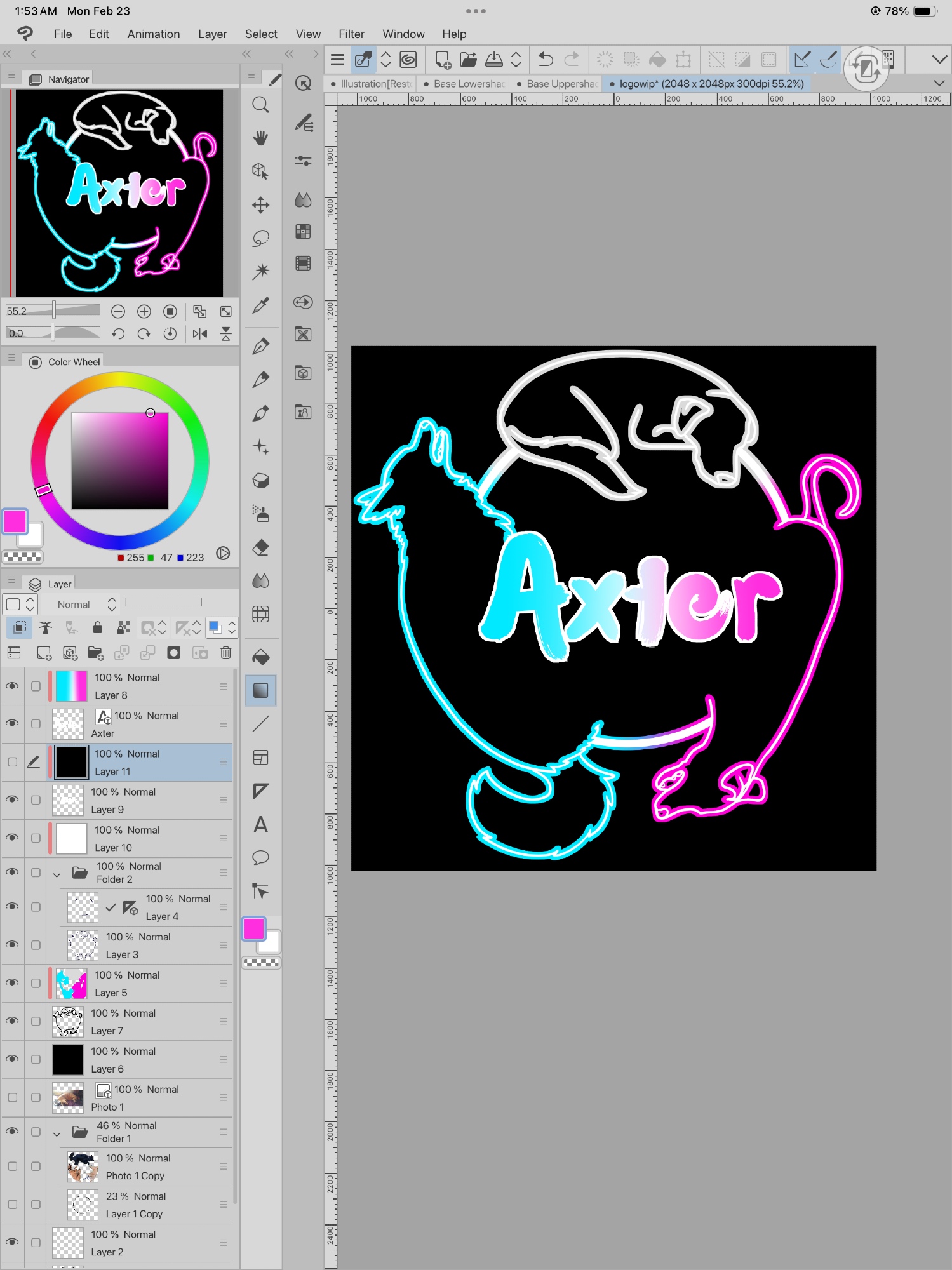Hide Layer 5 visibility
The height and width of the screenshot is (1270, 952).
[12, 982]
